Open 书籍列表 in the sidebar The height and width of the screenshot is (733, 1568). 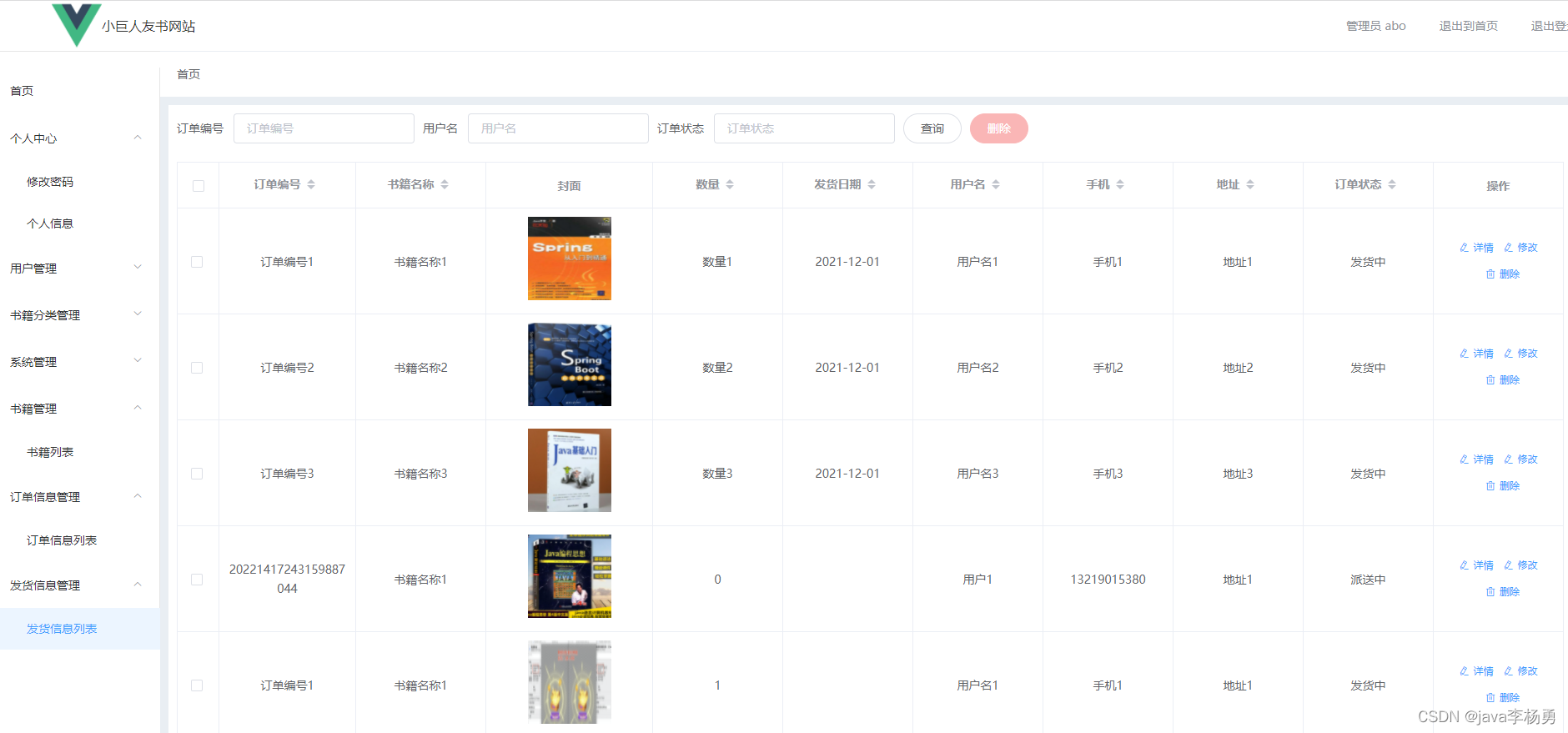(50, 452)
